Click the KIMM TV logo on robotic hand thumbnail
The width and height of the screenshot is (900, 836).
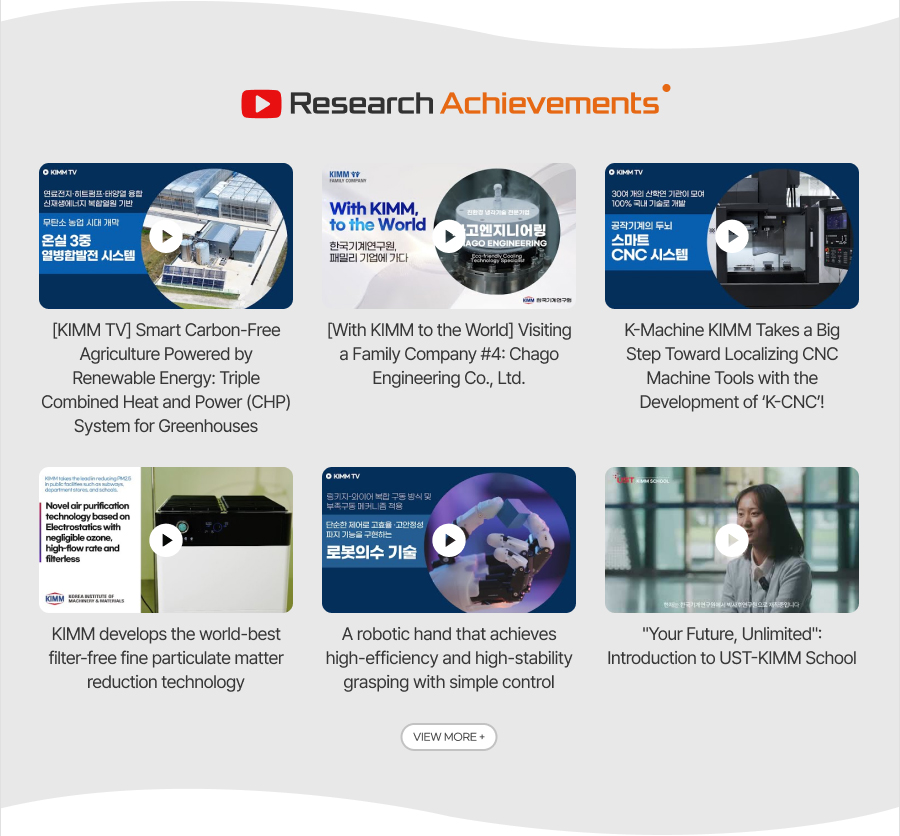pyautogui.click(x=343, y=476)
